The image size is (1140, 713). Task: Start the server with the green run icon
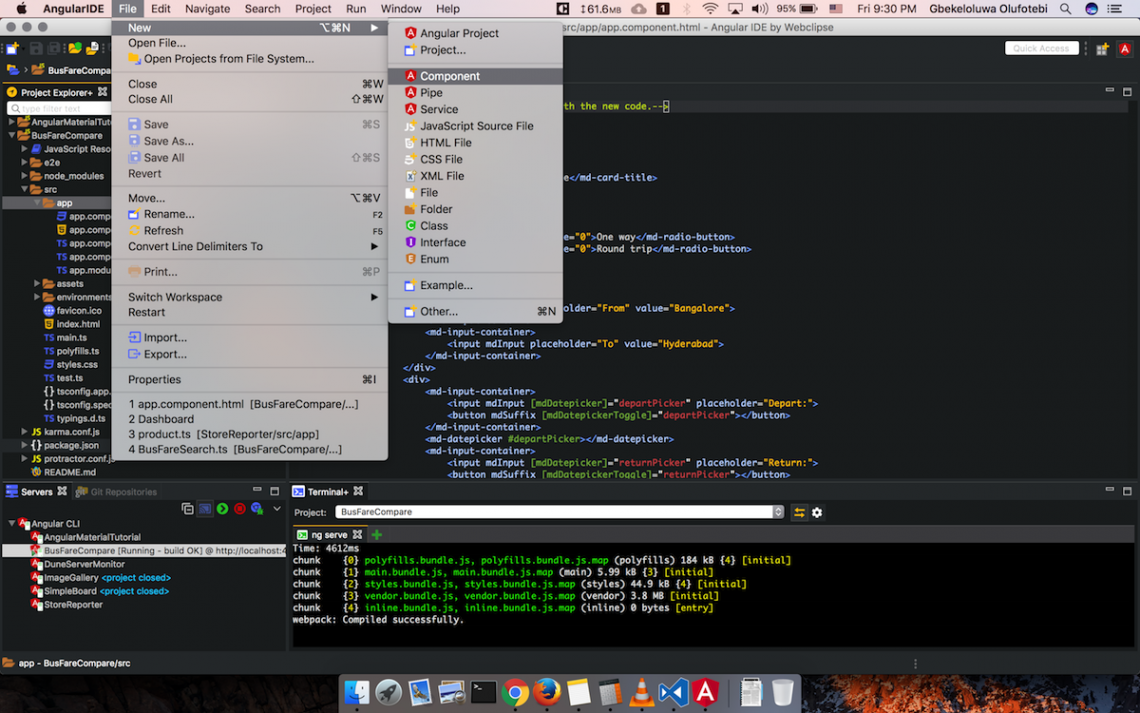tap(222, 509)
